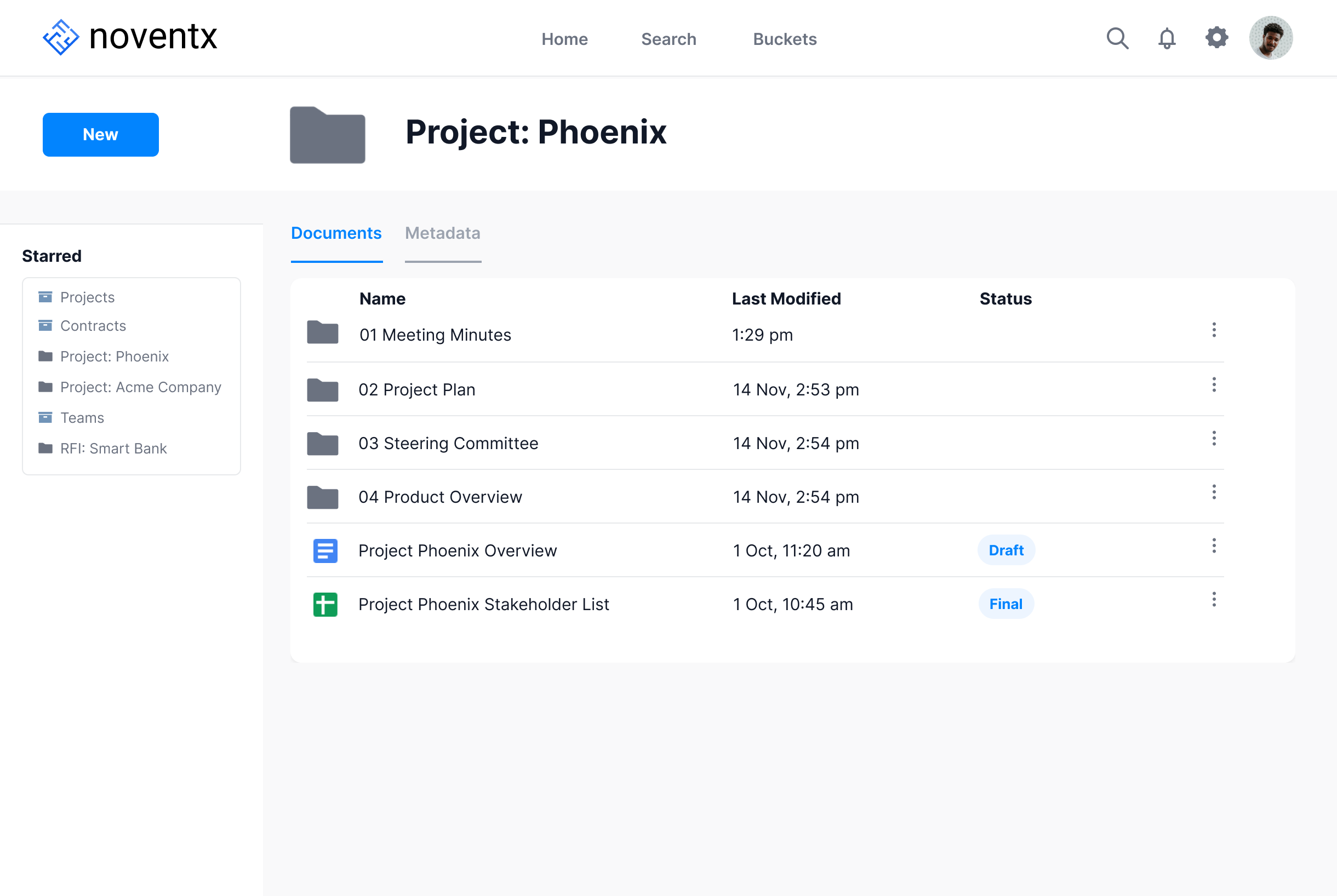Open 04 Product Overview folder

pyautogui.click(x=440, y=497)
